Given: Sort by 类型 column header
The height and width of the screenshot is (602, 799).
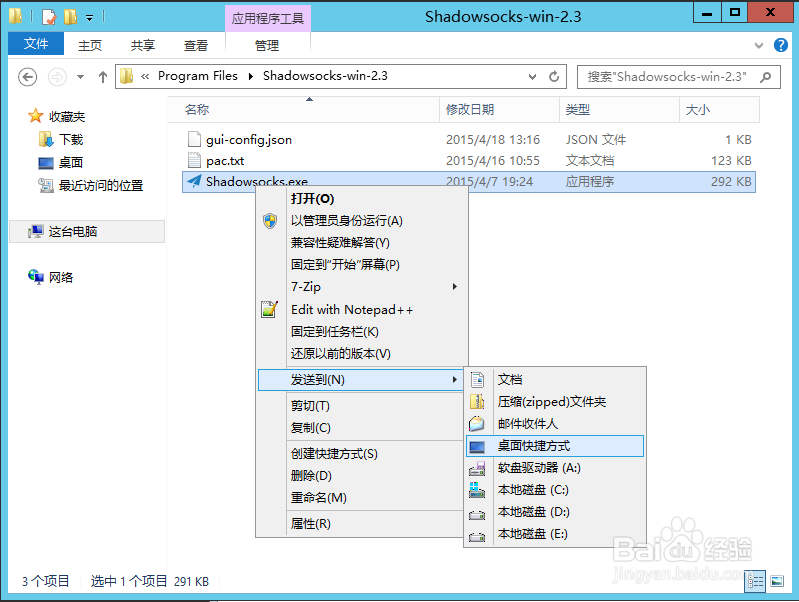Looking at the screenshot, I should point(619,110).
